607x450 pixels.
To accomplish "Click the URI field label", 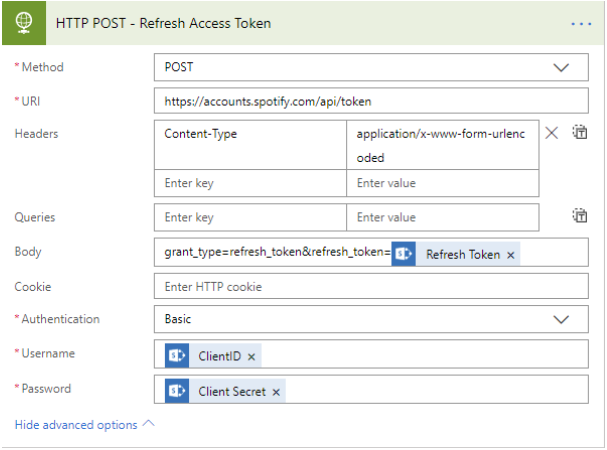I will pos(31,101).
